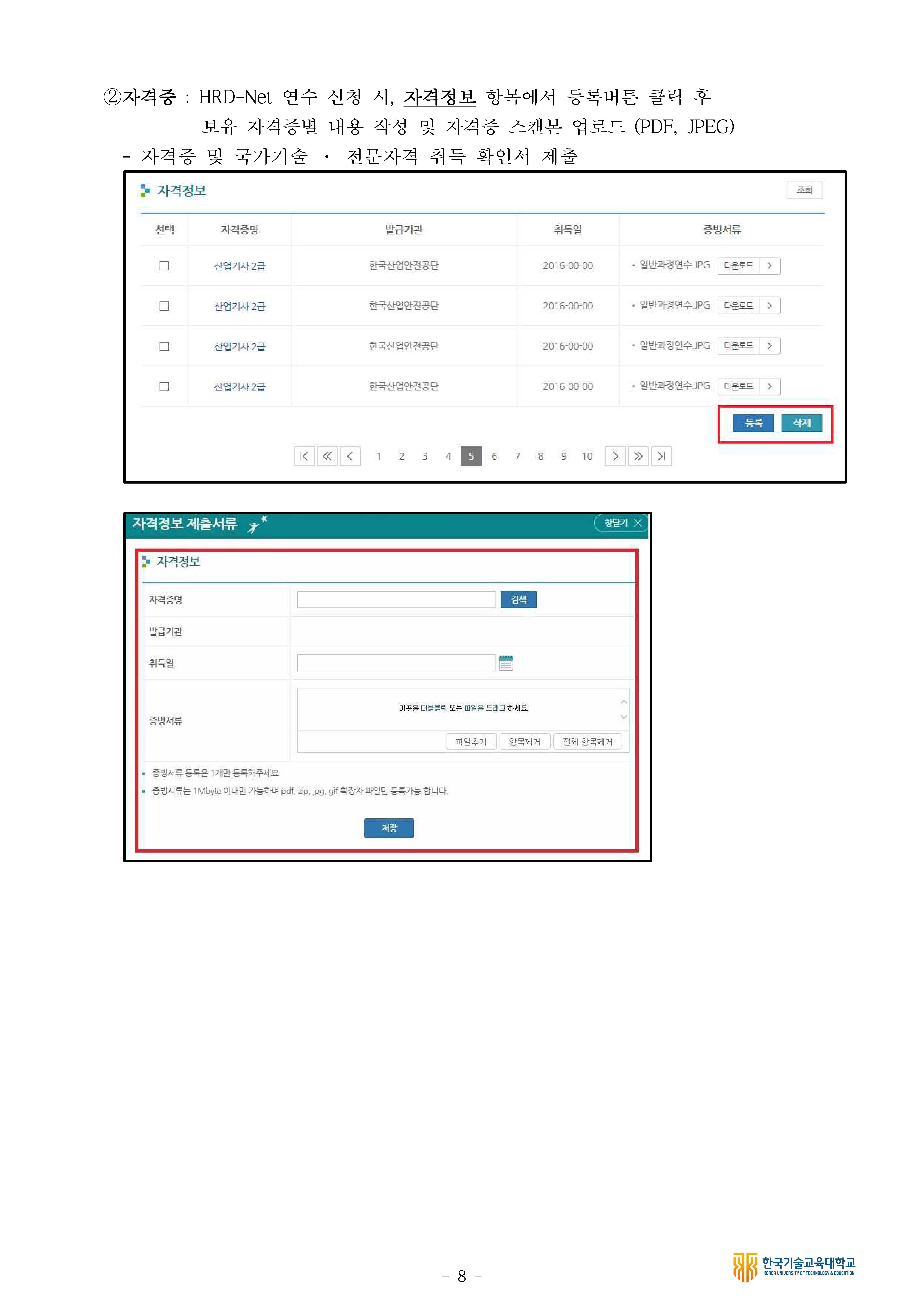Click first row 일반과정연수.JPG file name
The width and height of the screenshot is (924, 1306).
coord(675,265)
